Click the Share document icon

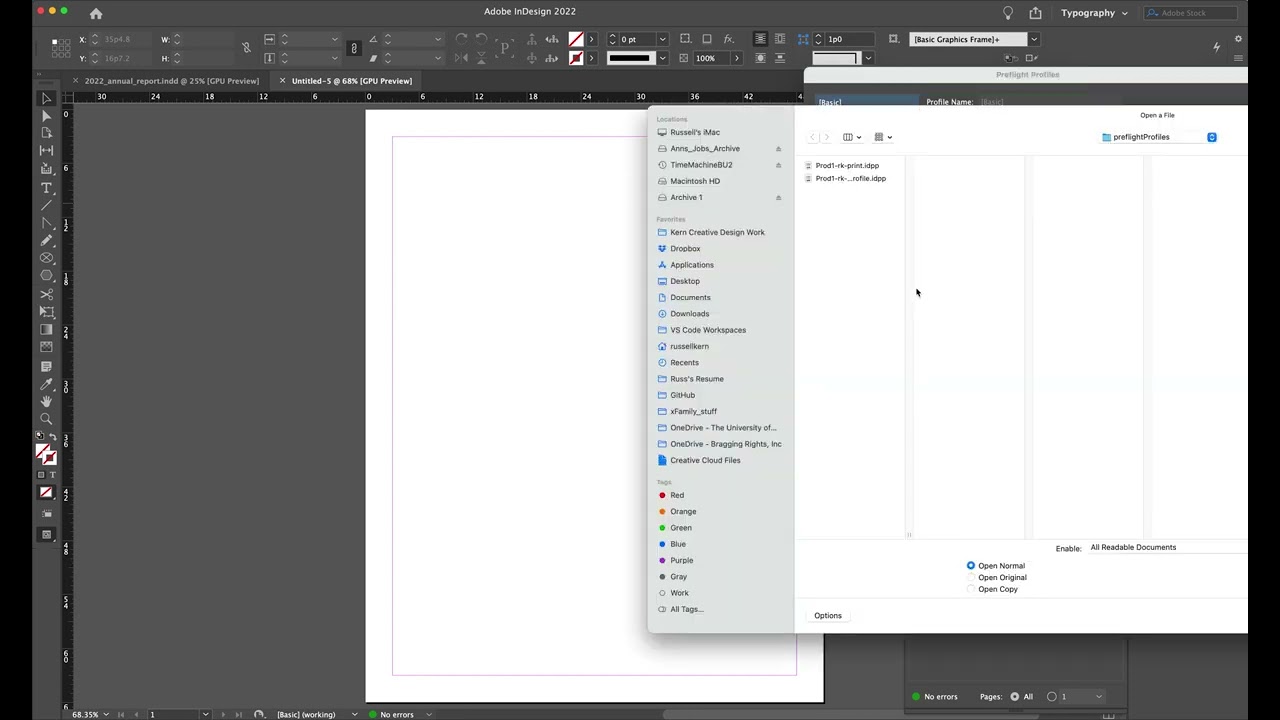point(1035,13)
